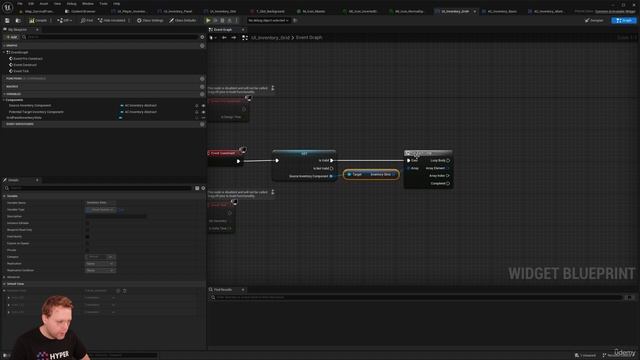Switch to Graph mode
Image resolution: width=640 pixels, height=360 pixels.
point(624,20)
